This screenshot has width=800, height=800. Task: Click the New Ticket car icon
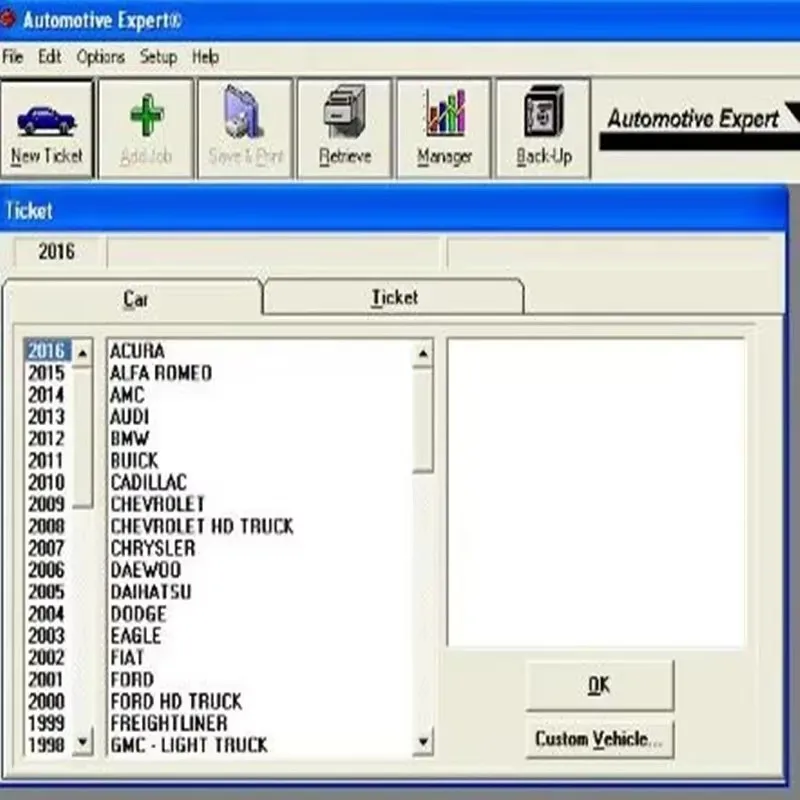pos(45,119)
